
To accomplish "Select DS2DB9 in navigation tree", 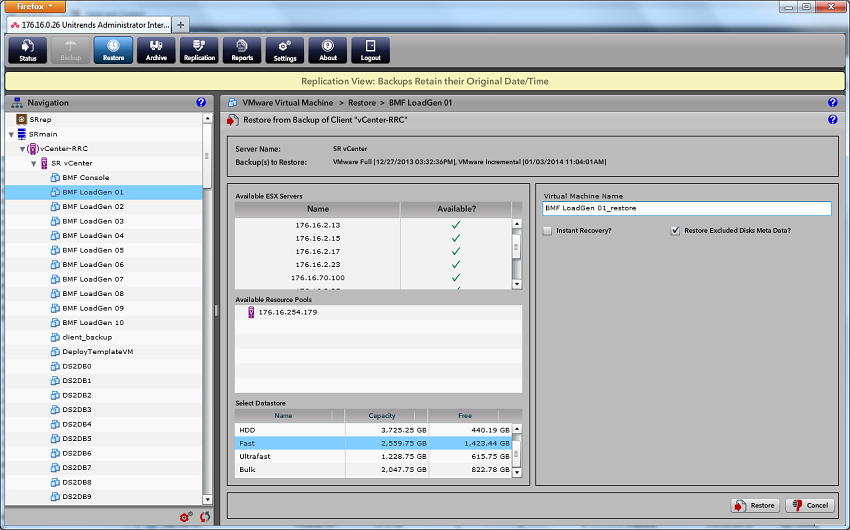I will click(x=76, y=496).
